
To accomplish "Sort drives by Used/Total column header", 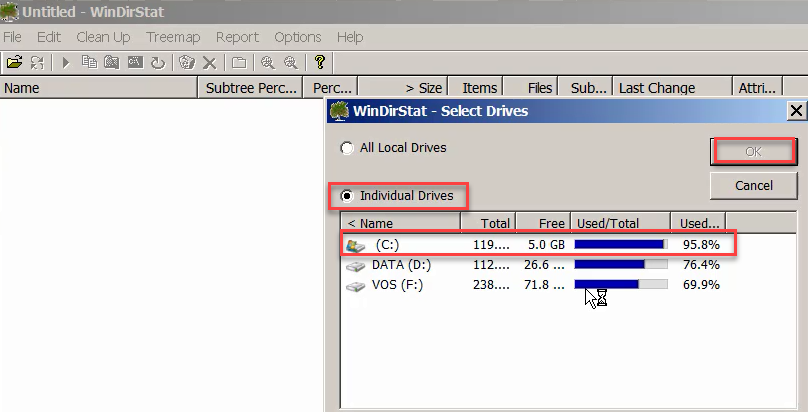I will pyautogui.click(x=620, y=223).
